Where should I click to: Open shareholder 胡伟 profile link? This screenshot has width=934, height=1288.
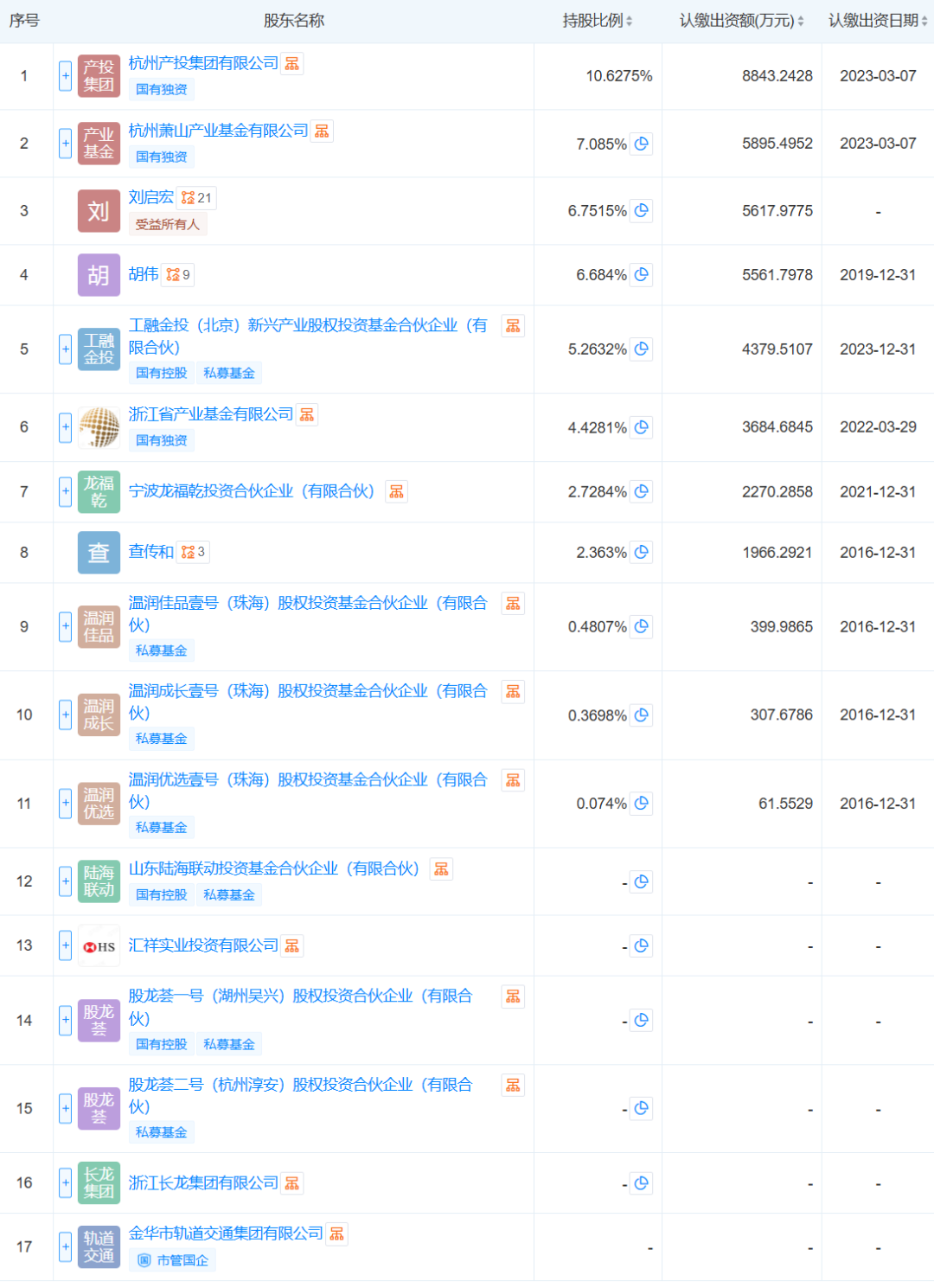[144, 274]
